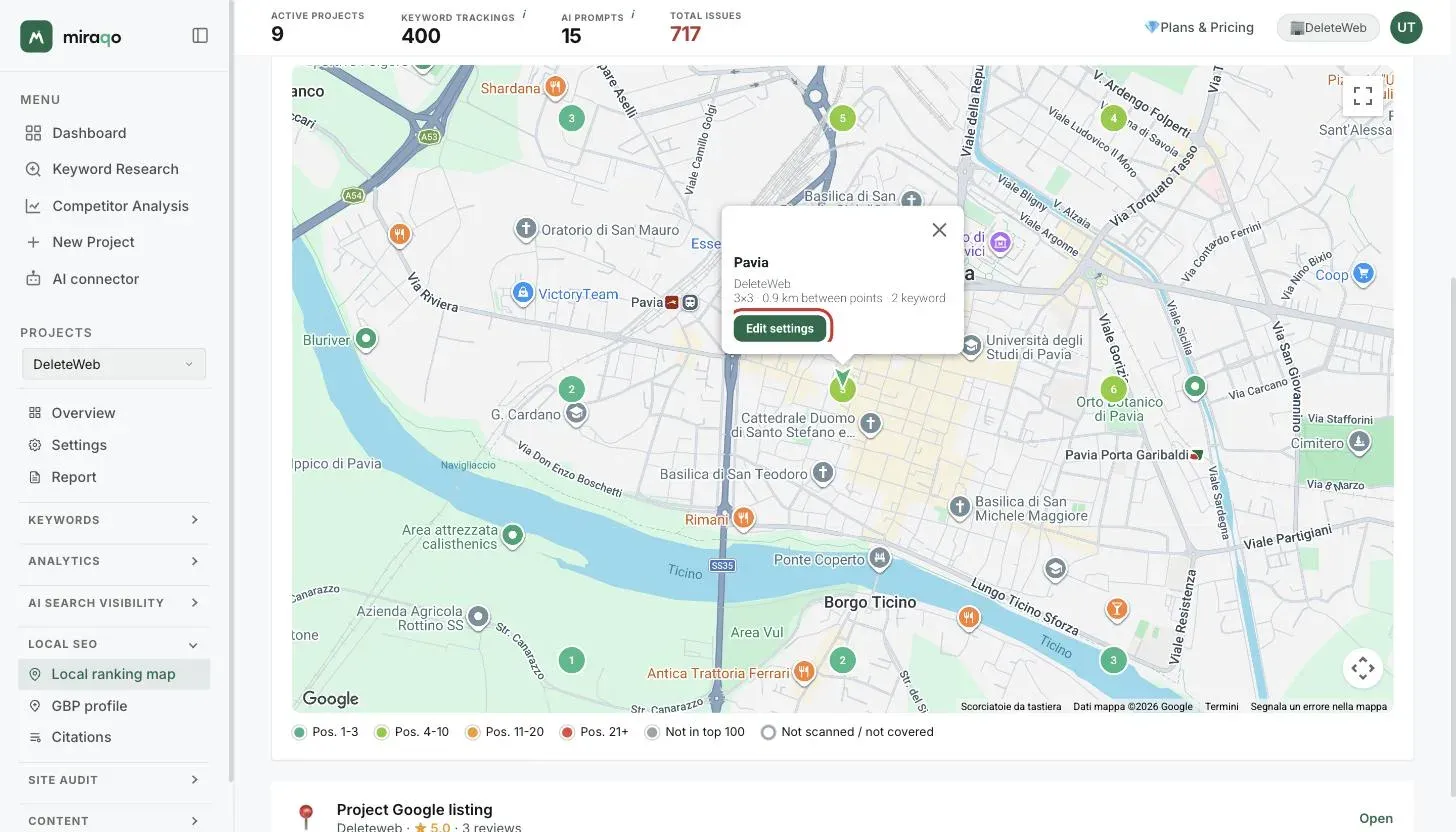This screenshot has width=1456, height=832.
Task: Open Plans & Pricing link
Action: [x=1199, y=27]
